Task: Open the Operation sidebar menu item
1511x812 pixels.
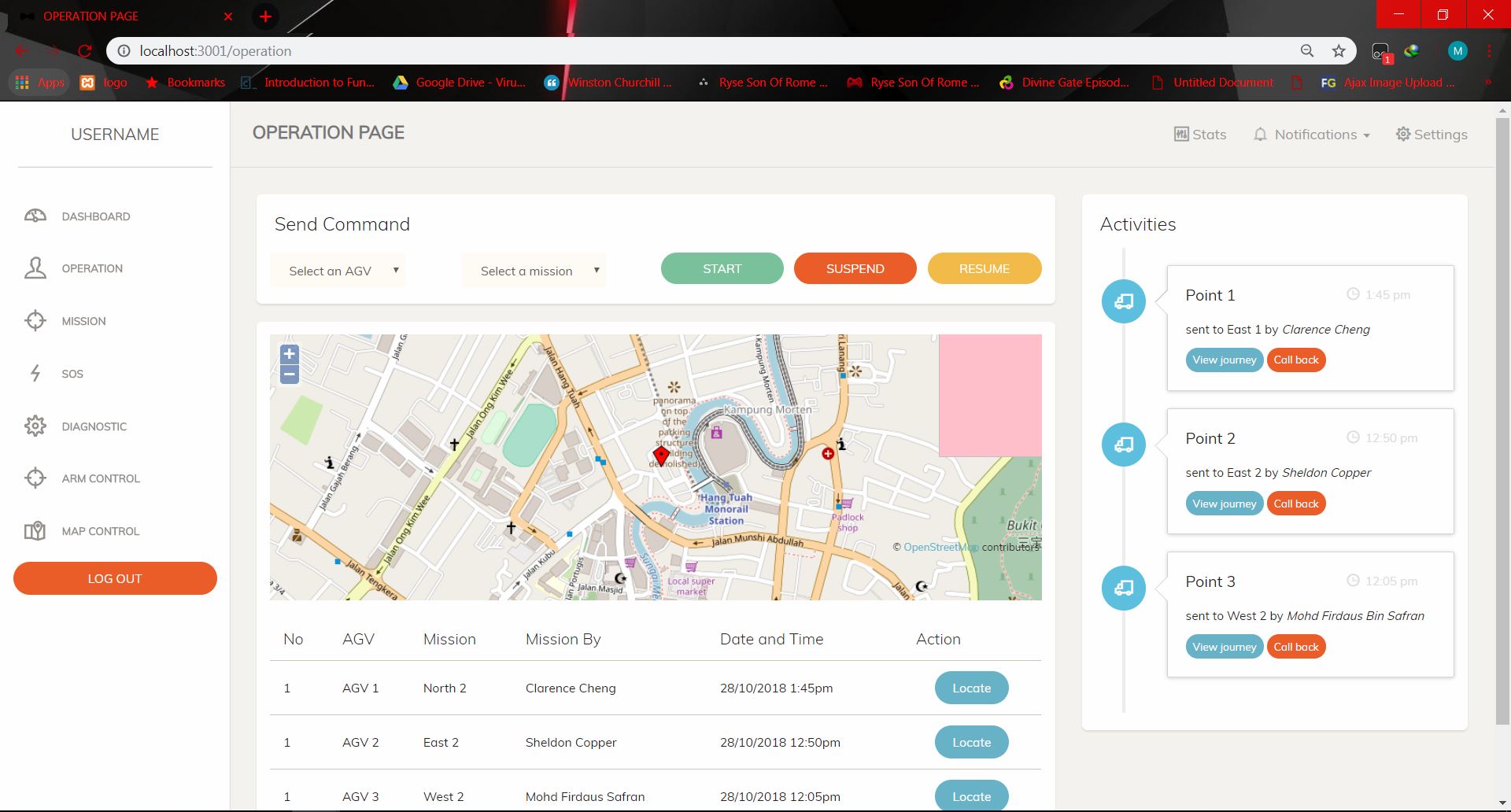Action: pyautogui.click(x=92, y=268)
